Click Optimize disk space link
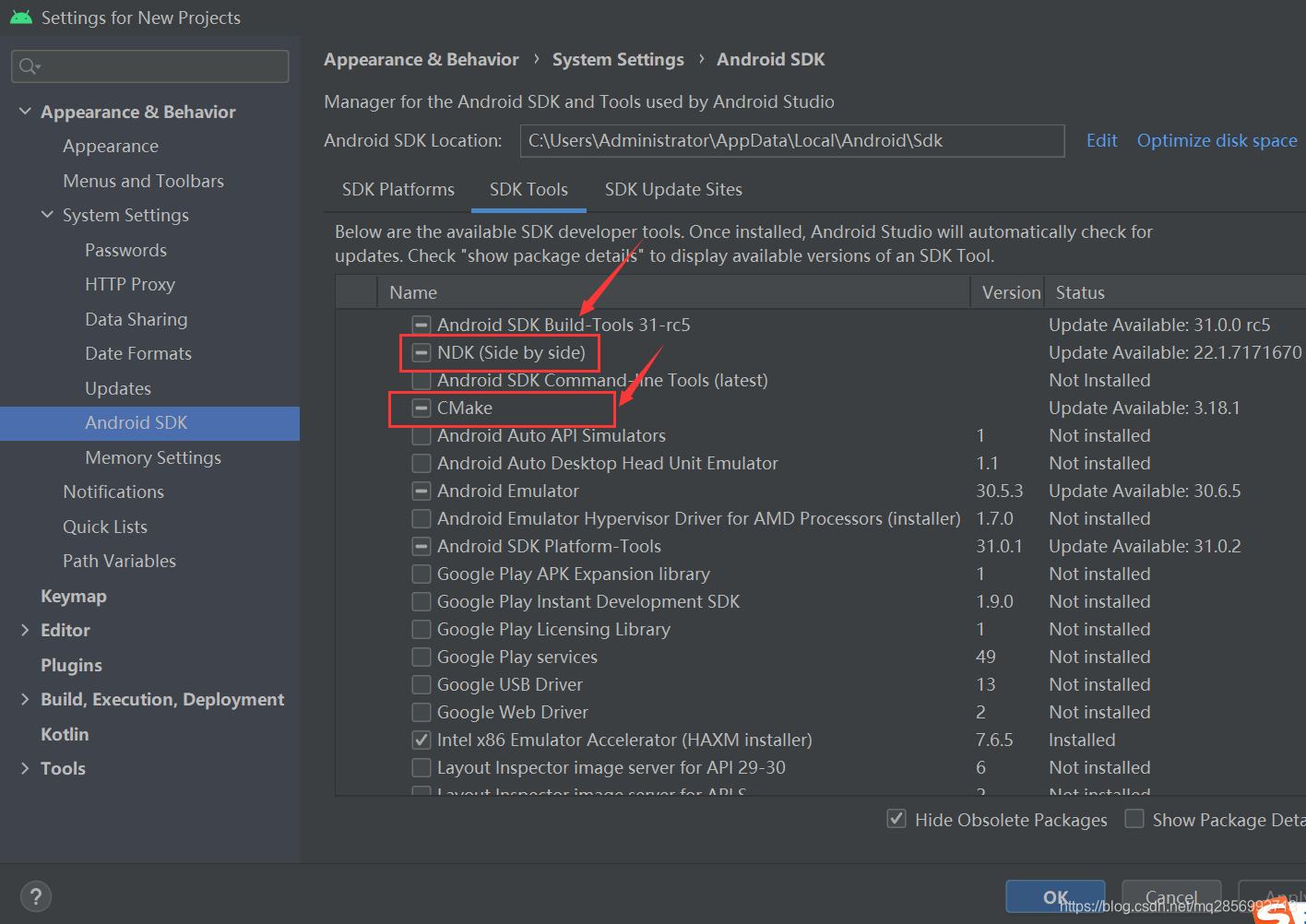Viewport: 1306px width, 924px height. pos(1217,140)
